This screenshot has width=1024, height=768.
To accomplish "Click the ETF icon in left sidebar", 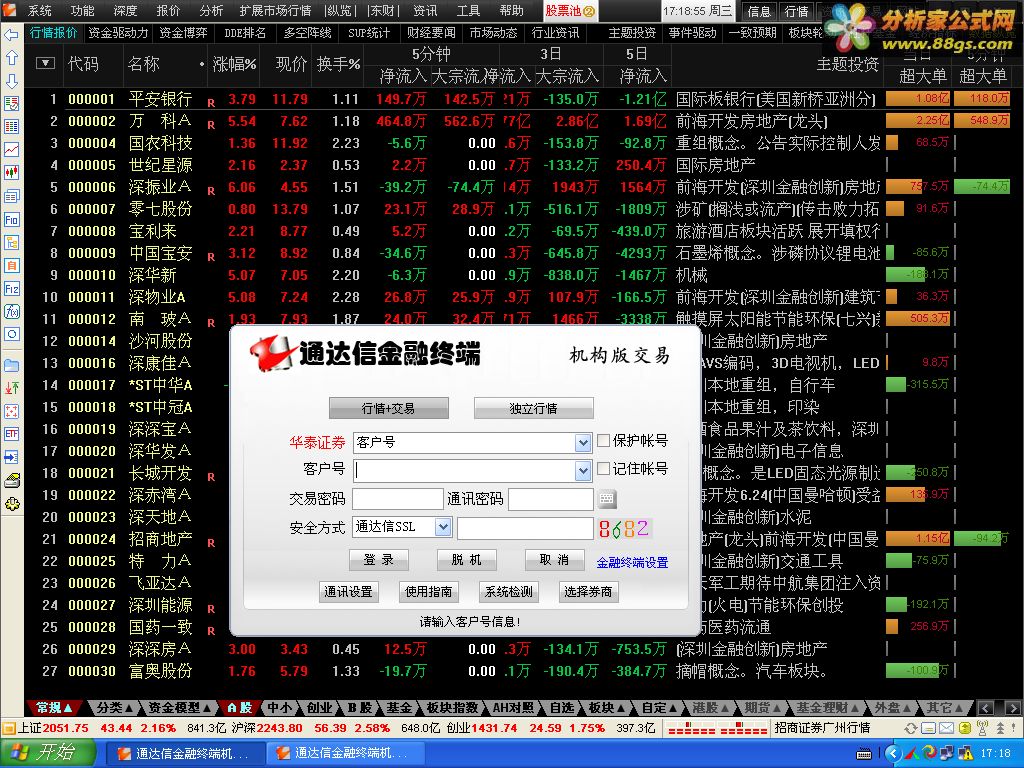I will coord(12,434).
